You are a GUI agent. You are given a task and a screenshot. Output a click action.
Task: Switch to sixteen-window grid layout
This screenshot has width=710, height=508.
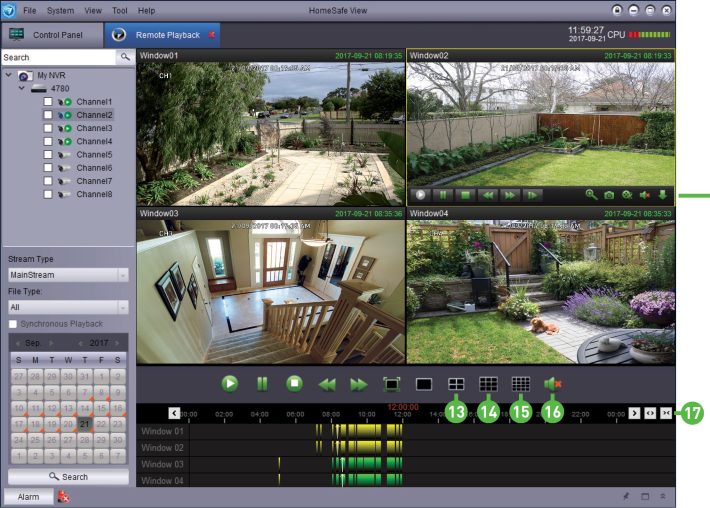pos(520,383)
